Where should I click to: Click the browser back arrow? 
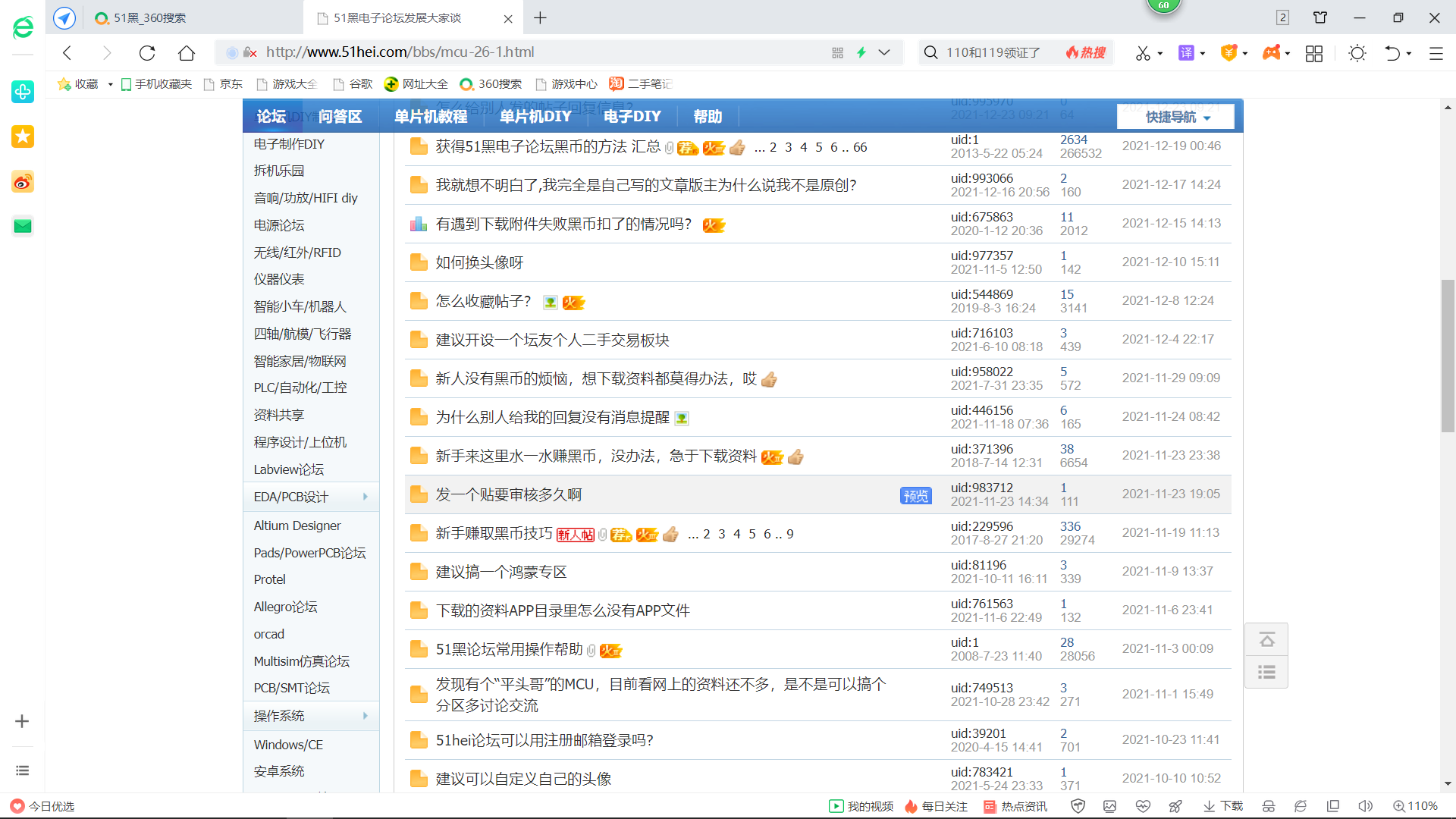click(67, 52)
